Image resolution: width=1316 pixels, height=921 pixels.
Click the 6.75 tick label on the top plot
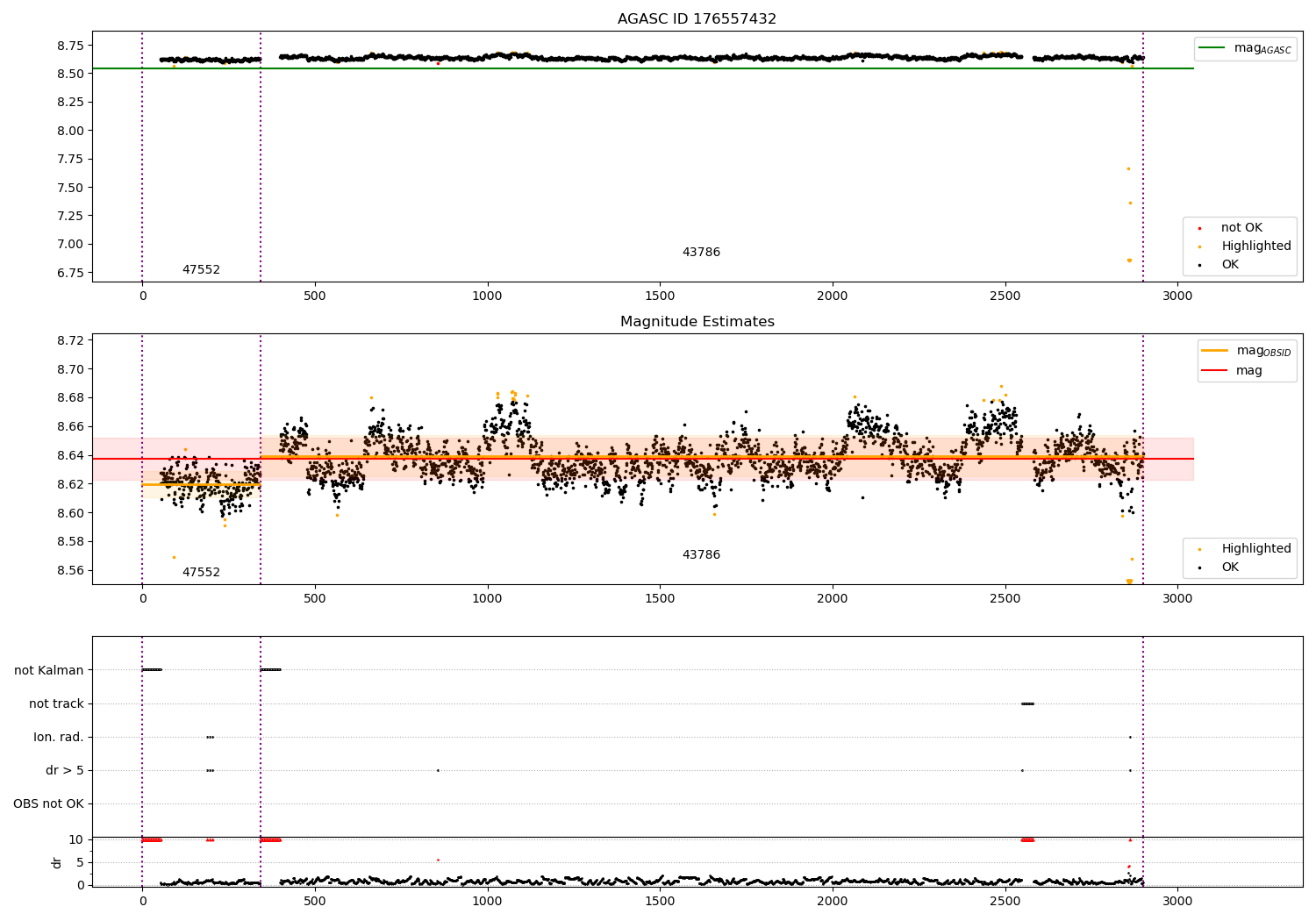[70, 272]
